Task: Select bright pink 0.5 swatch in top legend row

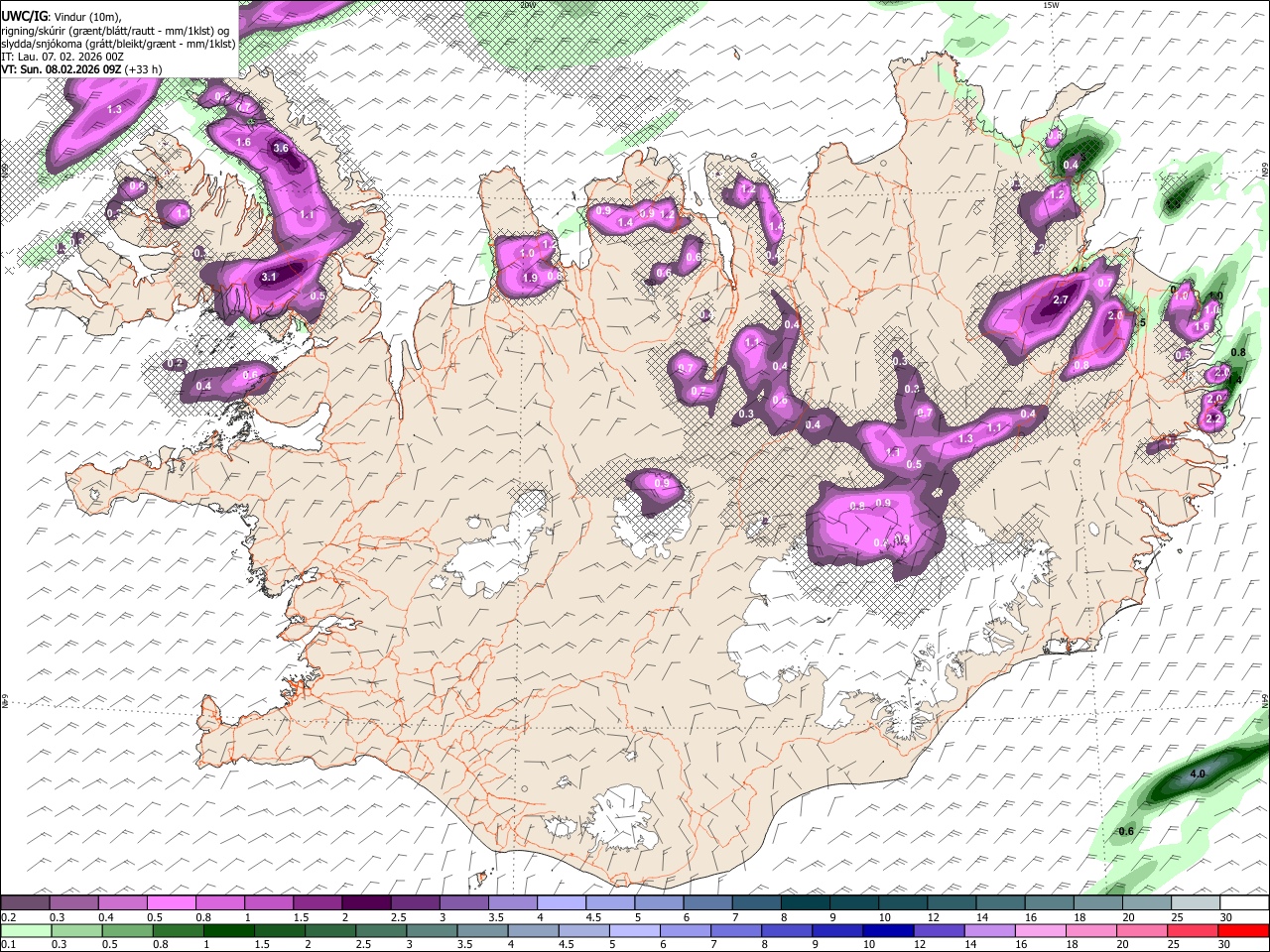Action: point(172,902)
